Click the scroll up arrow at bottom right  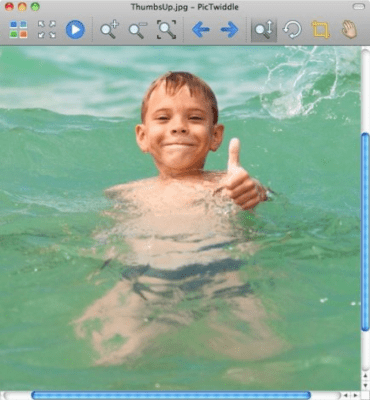click(x=365, y=376)
